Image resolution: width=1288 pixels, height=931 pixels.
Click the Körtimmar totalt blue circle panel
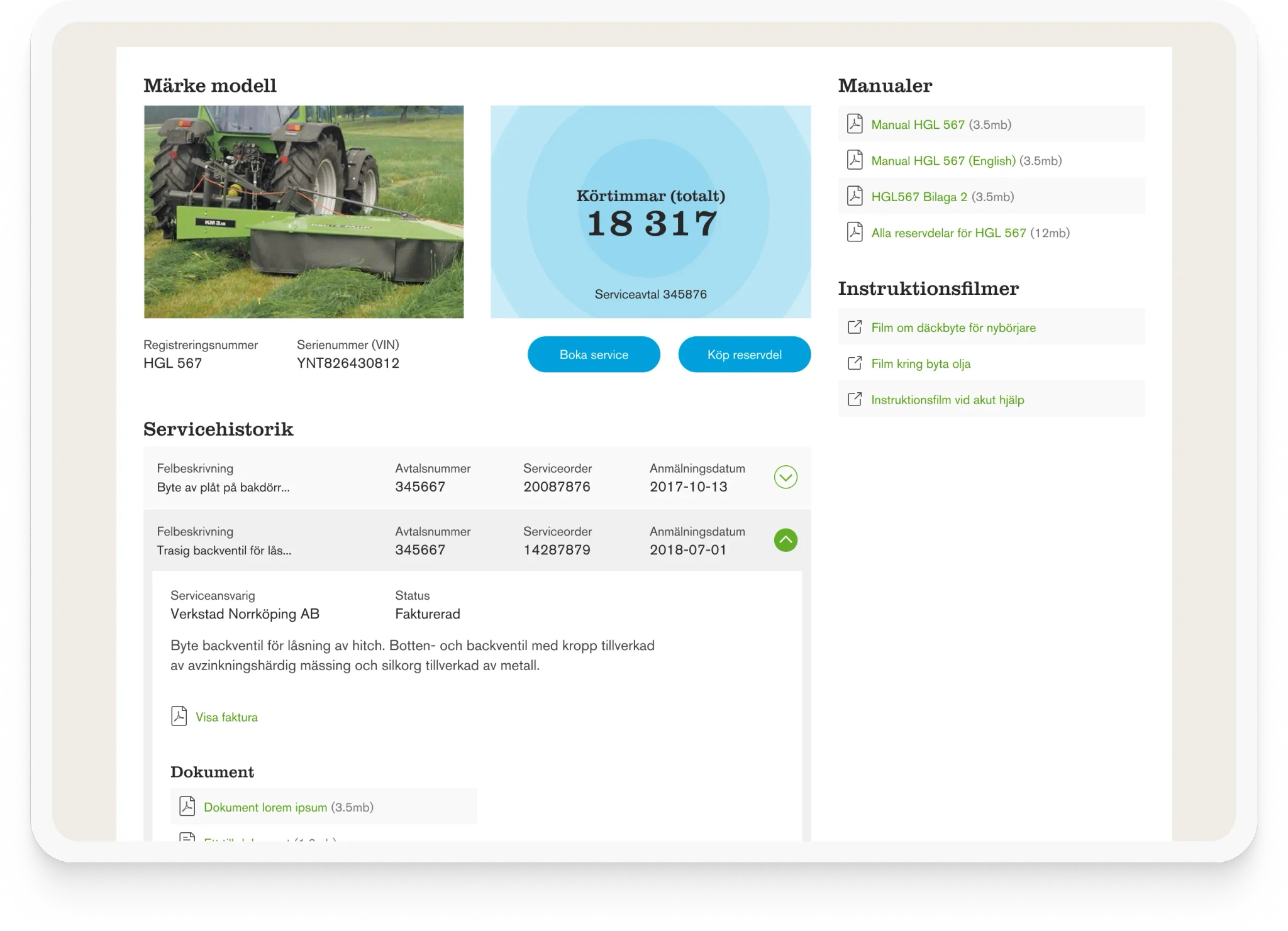pyautogui.click(x=650, y=212)
